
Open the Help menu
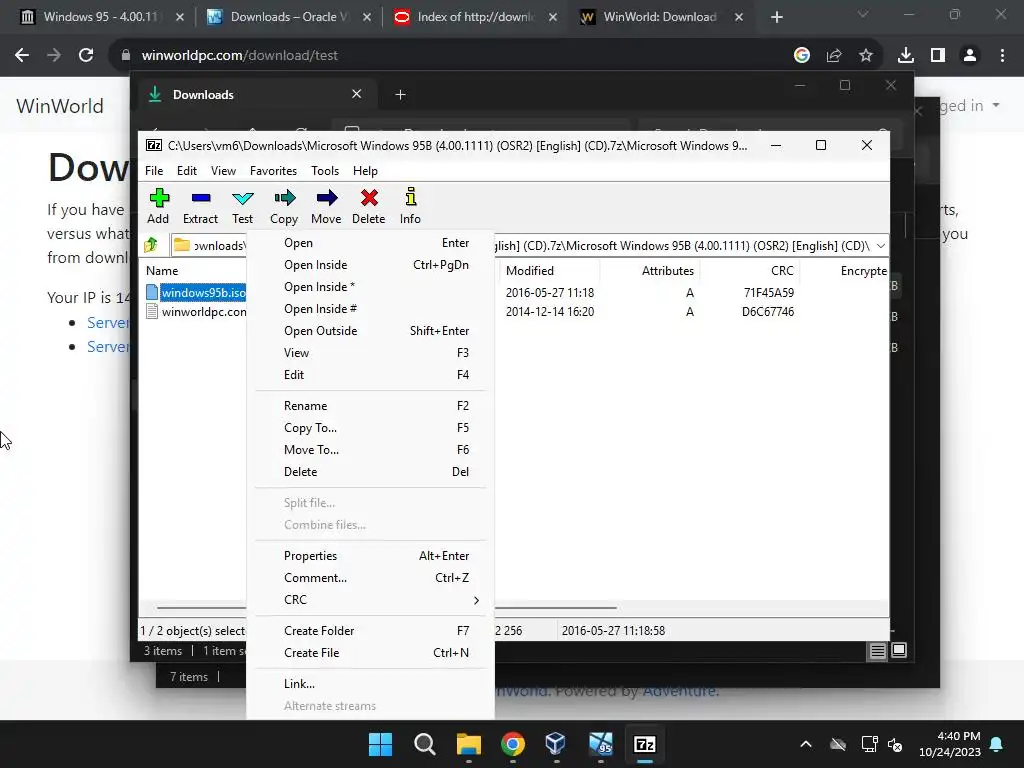click(365, 170)
